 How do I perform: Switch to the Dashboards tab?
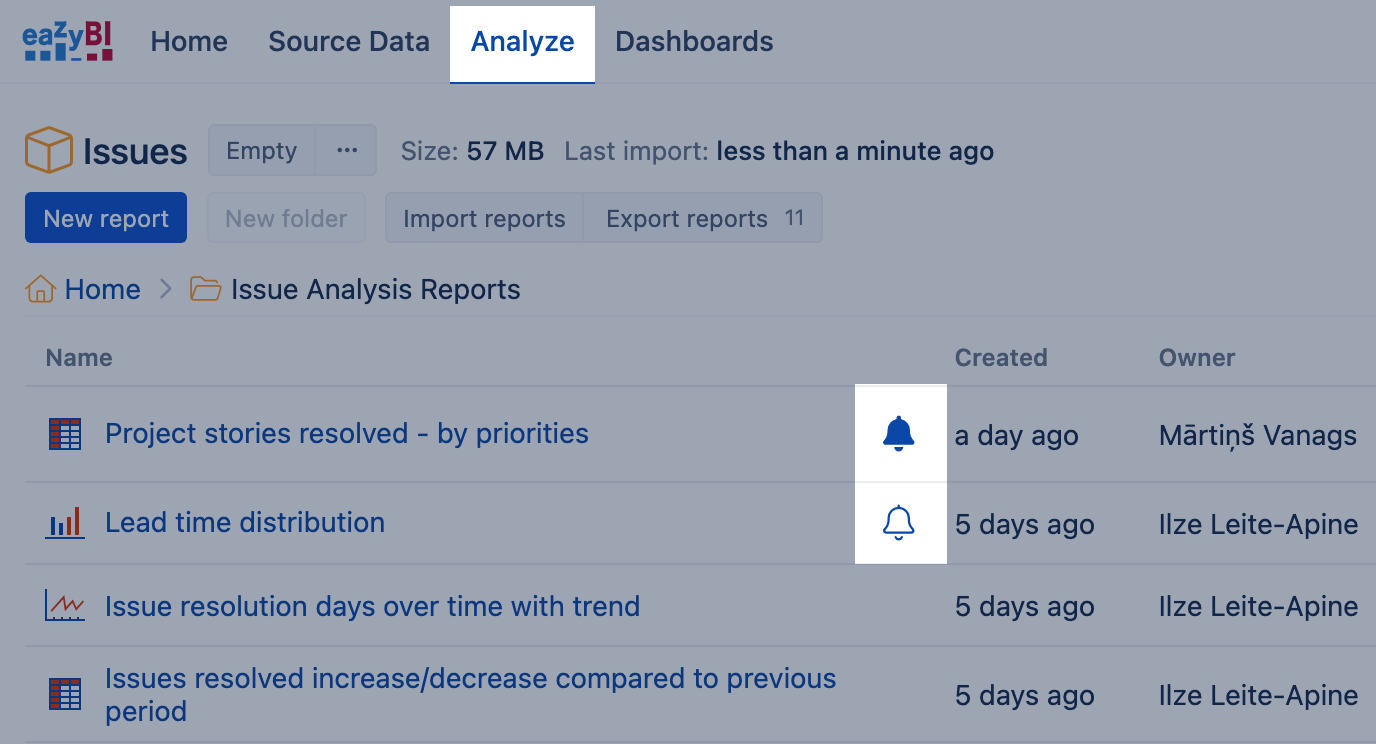(x=694, y=42)
